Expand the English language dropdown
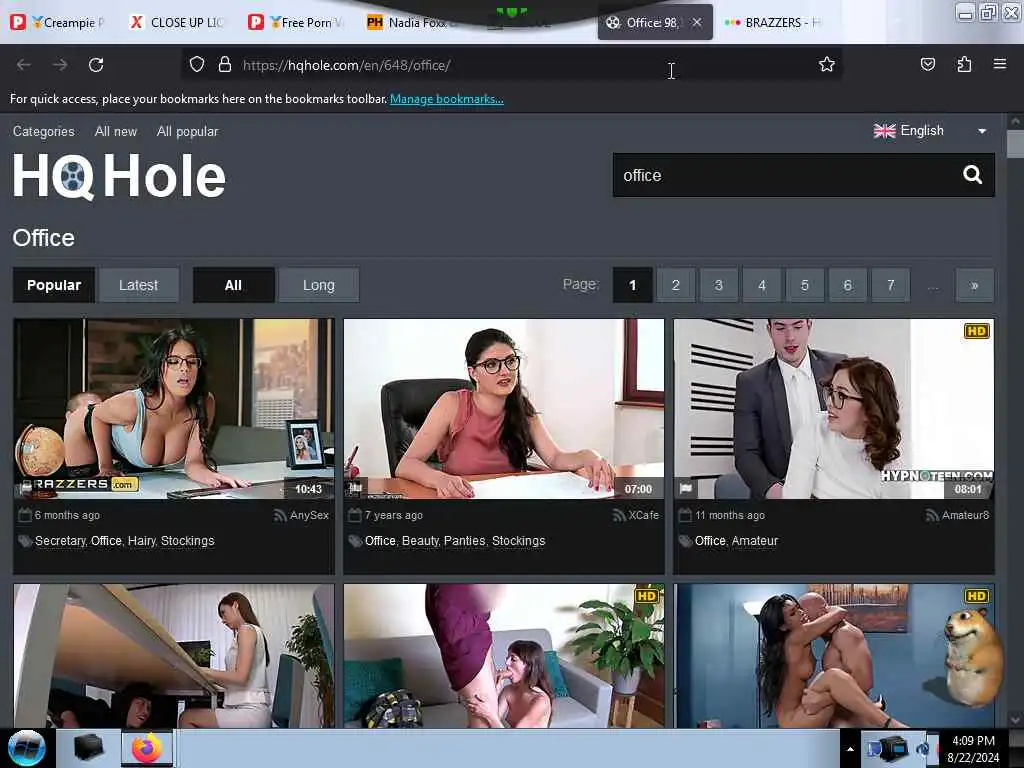This screenshot has height=768, width=1024. (930, 131)
